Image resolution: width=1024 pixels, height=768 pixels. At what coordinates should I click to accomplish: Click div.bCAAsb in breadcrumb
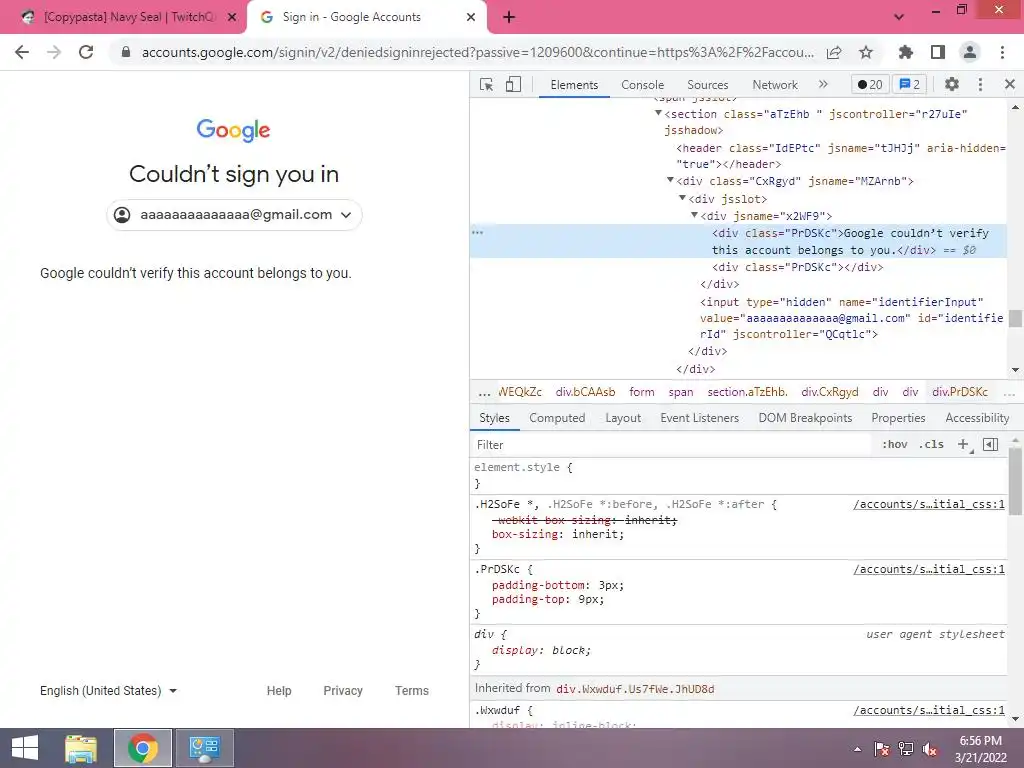click(585, 392)
